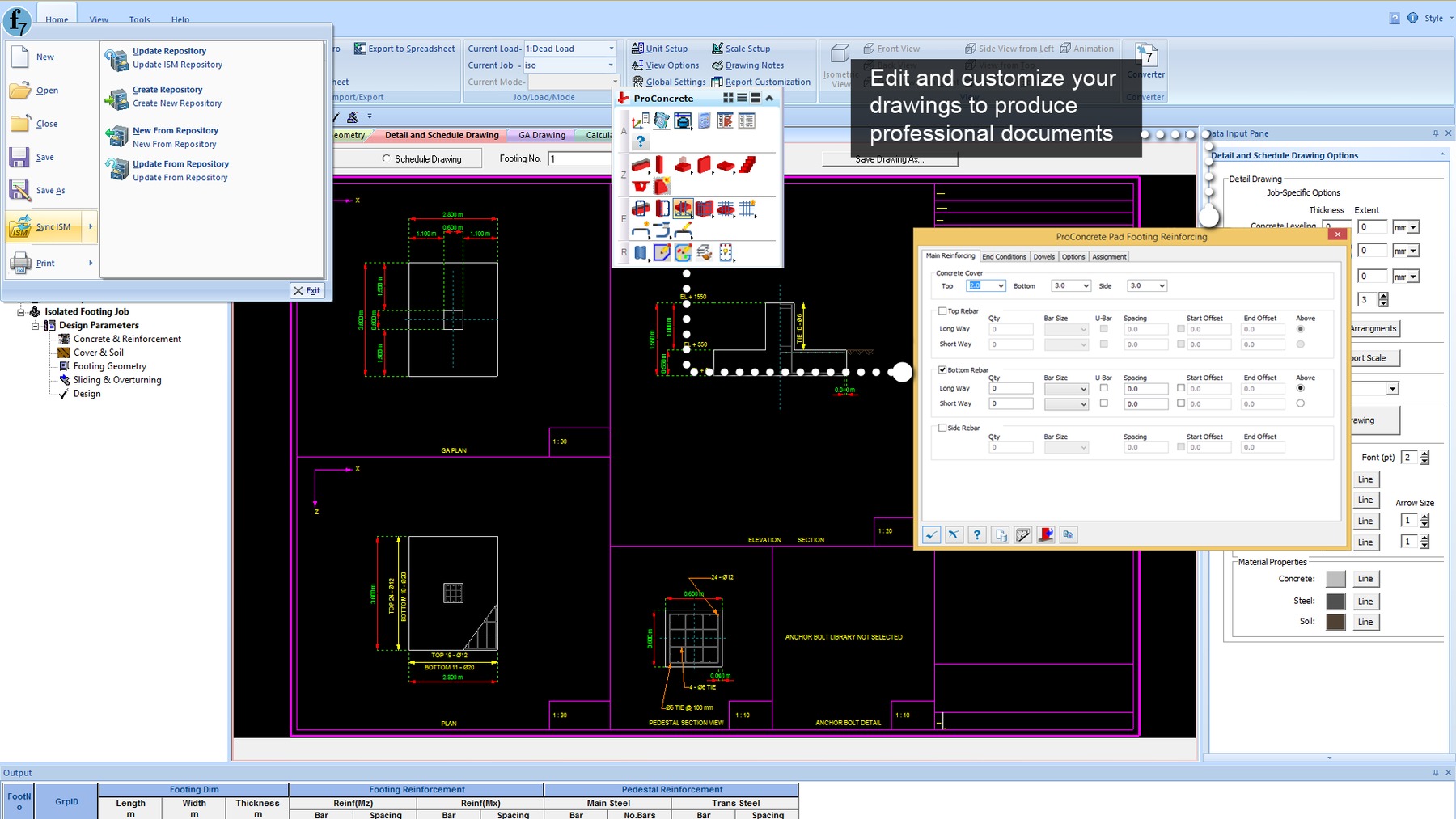Click the calculator icon in ProConcrete palette
This screenshot has height=819, width=1456.
(x=705, y=120)
